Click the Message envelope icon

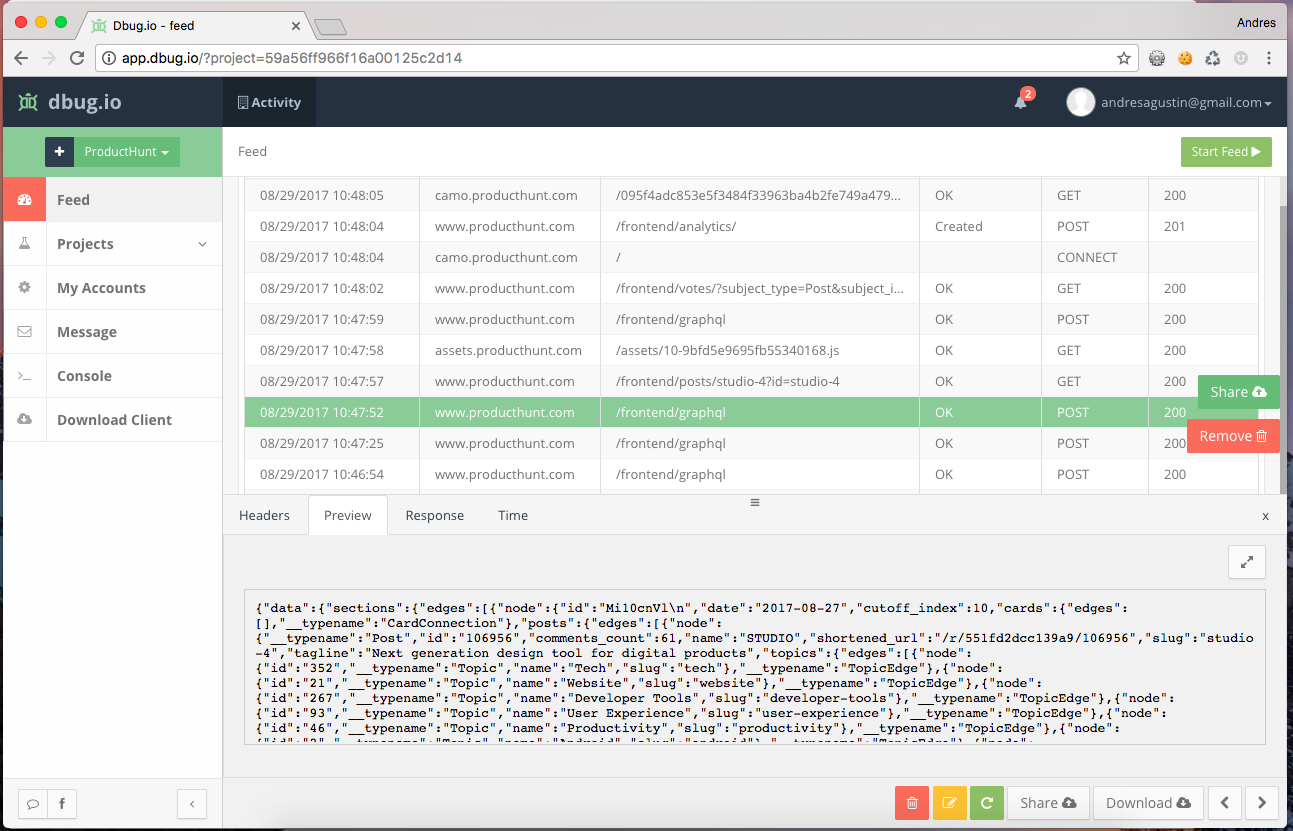25,331
